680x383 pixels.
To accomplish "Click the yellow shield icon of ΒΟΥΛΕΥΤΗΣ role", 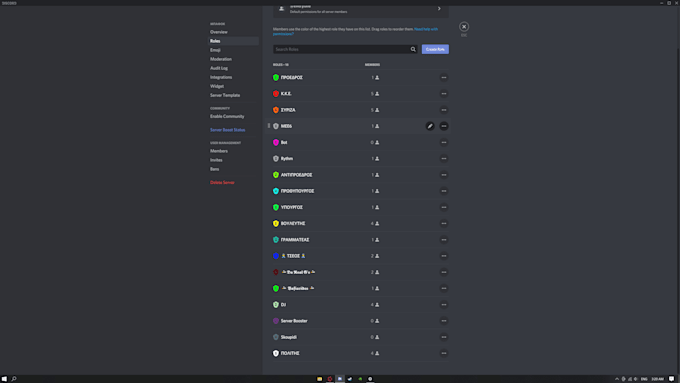I will [276, 223].
